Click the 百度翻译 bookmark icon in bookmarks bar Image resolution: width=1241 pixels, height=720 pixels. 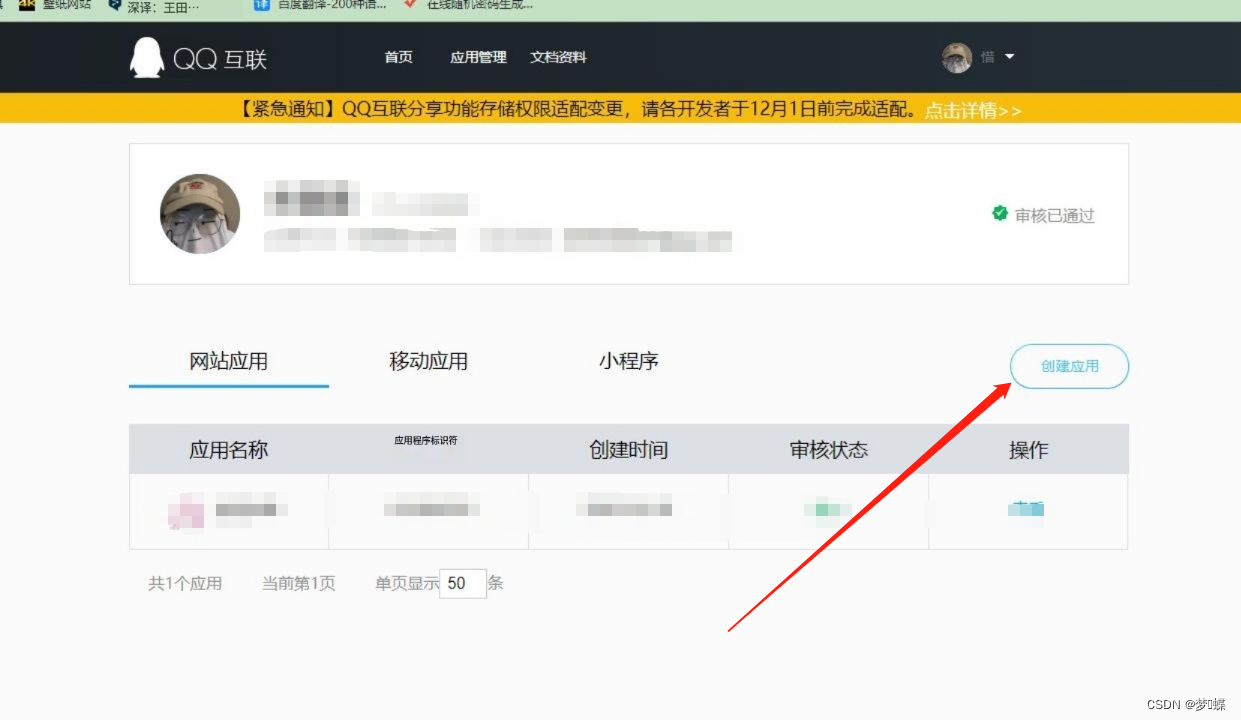point(262,4)
